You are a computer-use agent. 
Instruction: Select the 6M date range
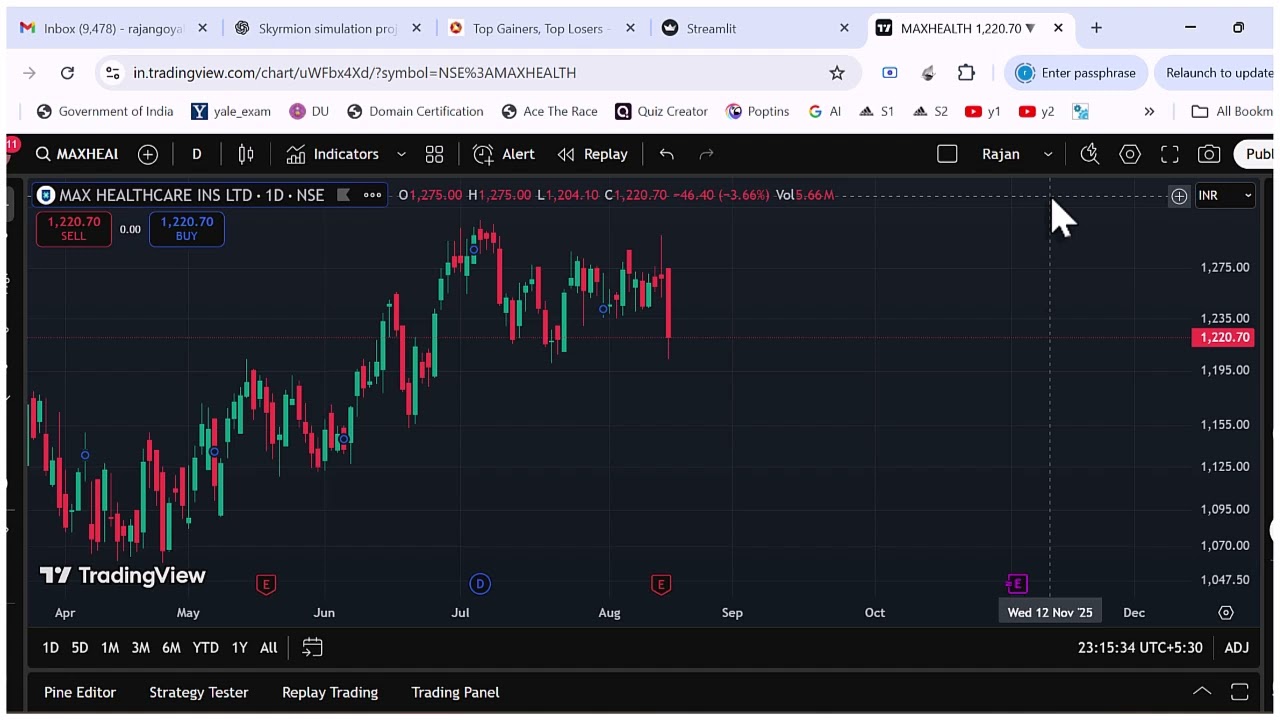click(171, 648)
